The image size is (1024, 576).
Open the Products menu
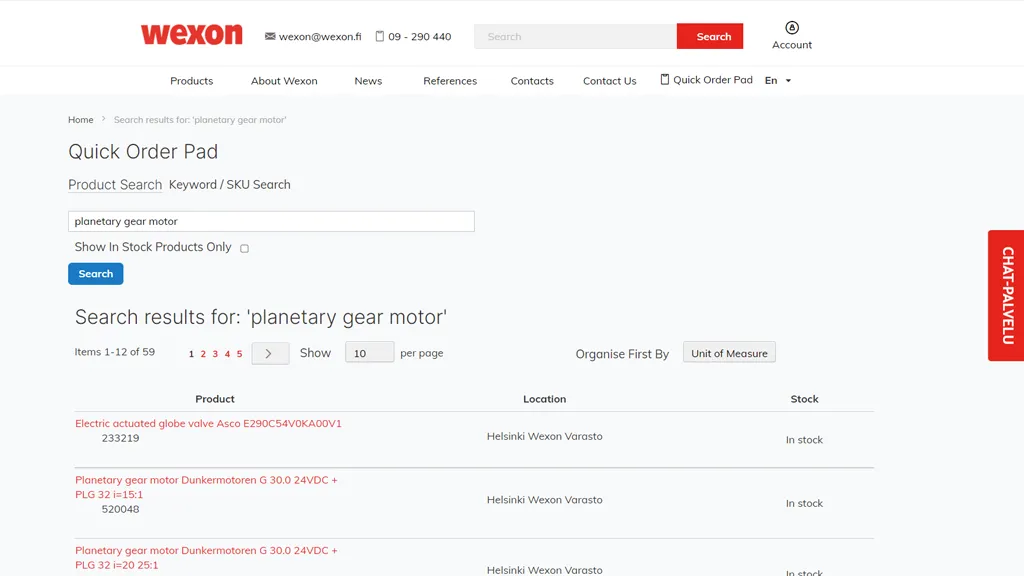(x=191, y=81)
